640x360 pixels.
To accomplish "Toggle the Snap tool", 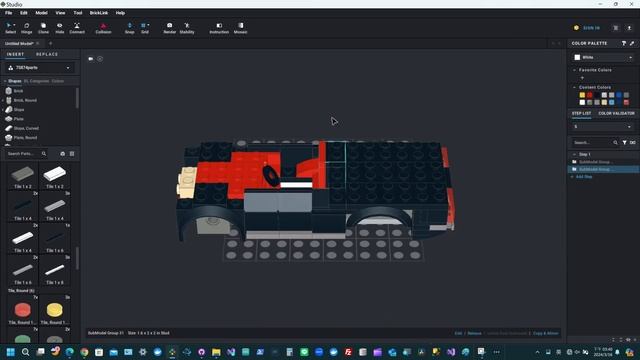I will pyautogui.click(x=129, y=28).
